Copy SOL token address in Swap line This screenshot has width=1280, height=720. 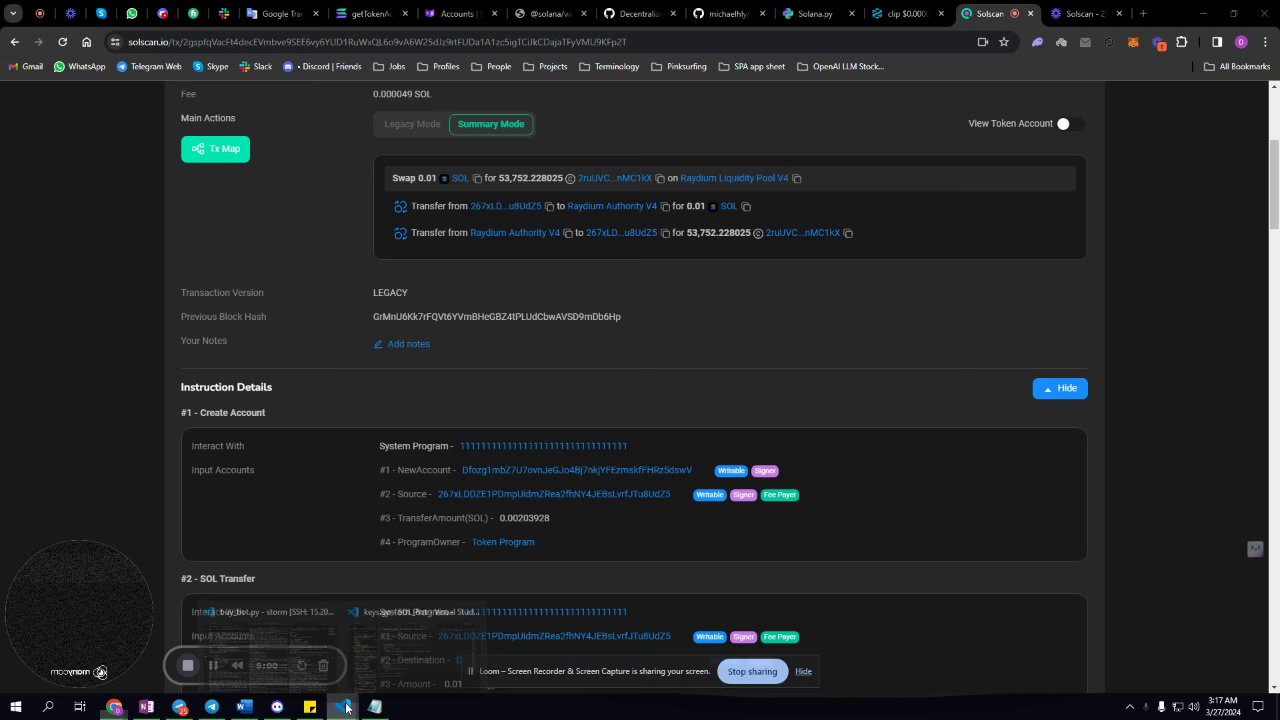point(477,179)
